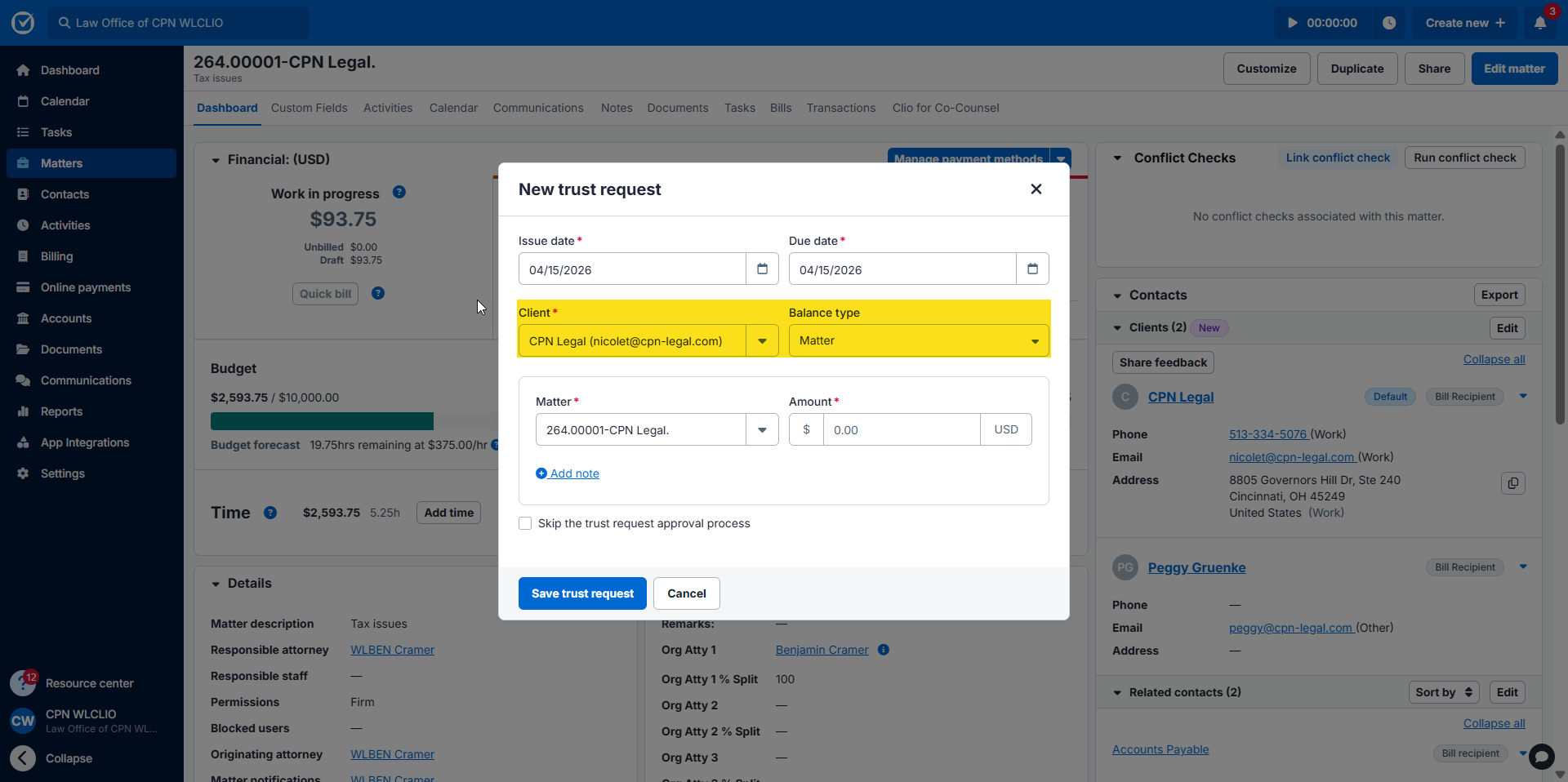This screenshot has height=782, width=1568.
Task: Expand the Client dropdown
Action: pos(762,341)
